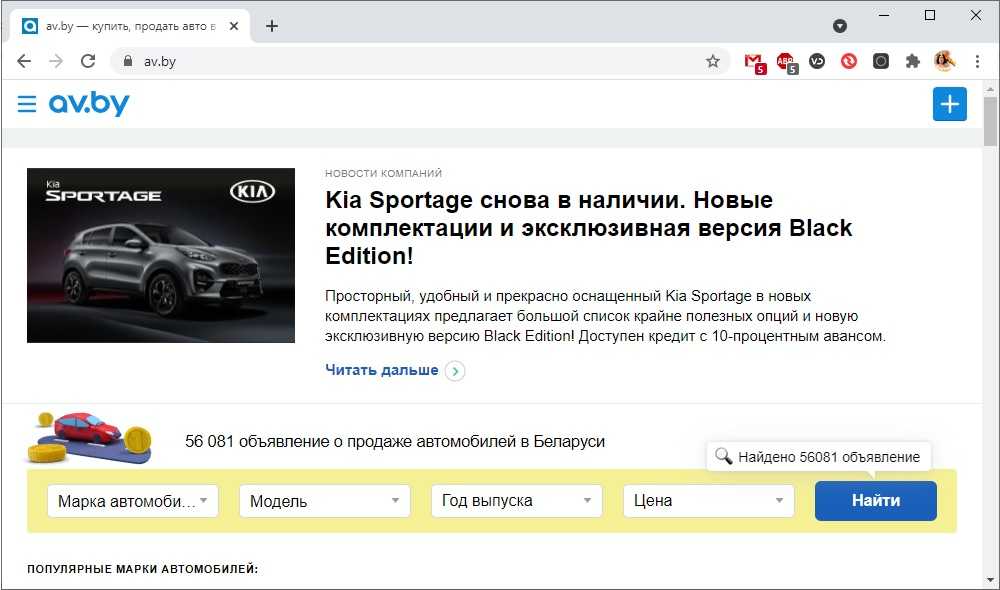1000x590 pixels.
Task: Reload the page
Action: pos(88,61)
